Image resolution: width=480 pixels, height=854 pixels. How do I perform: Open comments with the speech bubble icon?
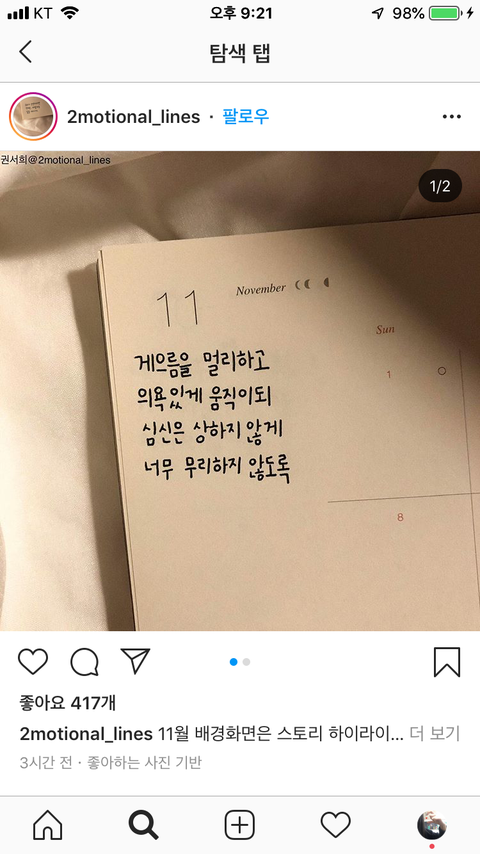click(x=84, y=662)
